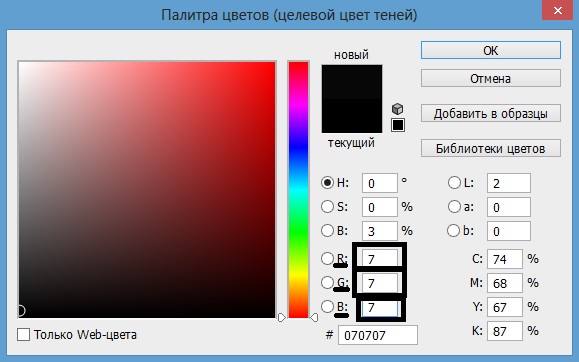Click the Lab a value input field
Screen dimensions: 579x362
coord(509,207)
